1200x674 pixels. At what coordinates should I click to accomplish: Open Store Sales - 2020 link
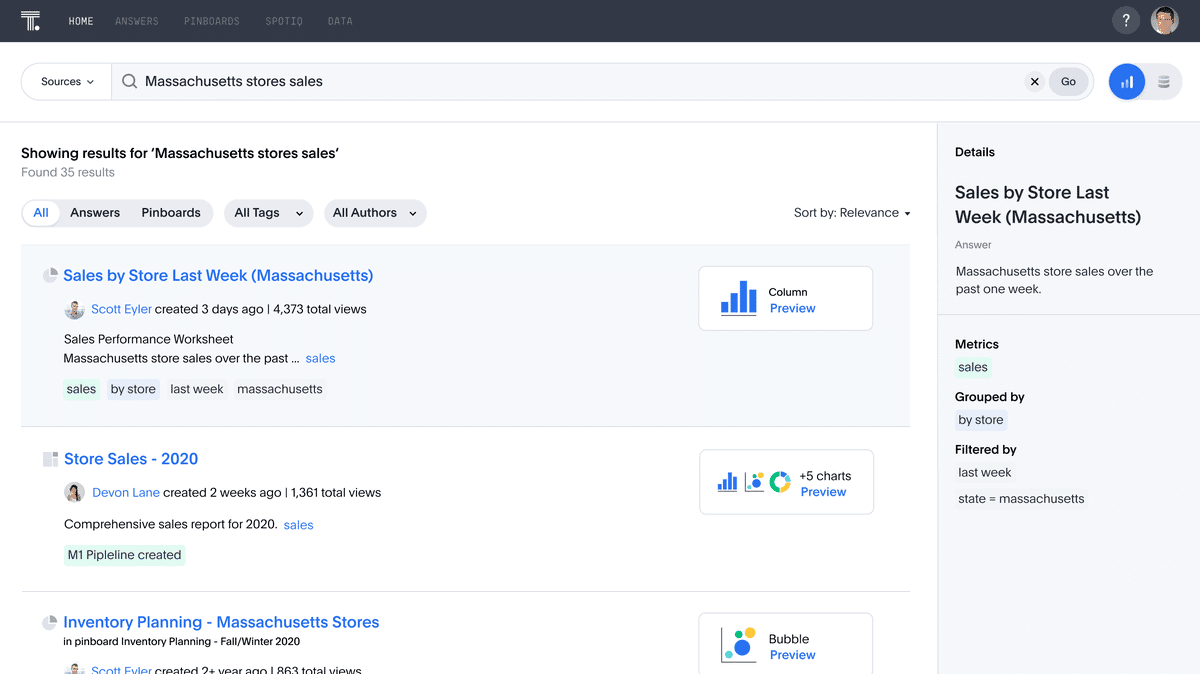(x=131, y=459)
